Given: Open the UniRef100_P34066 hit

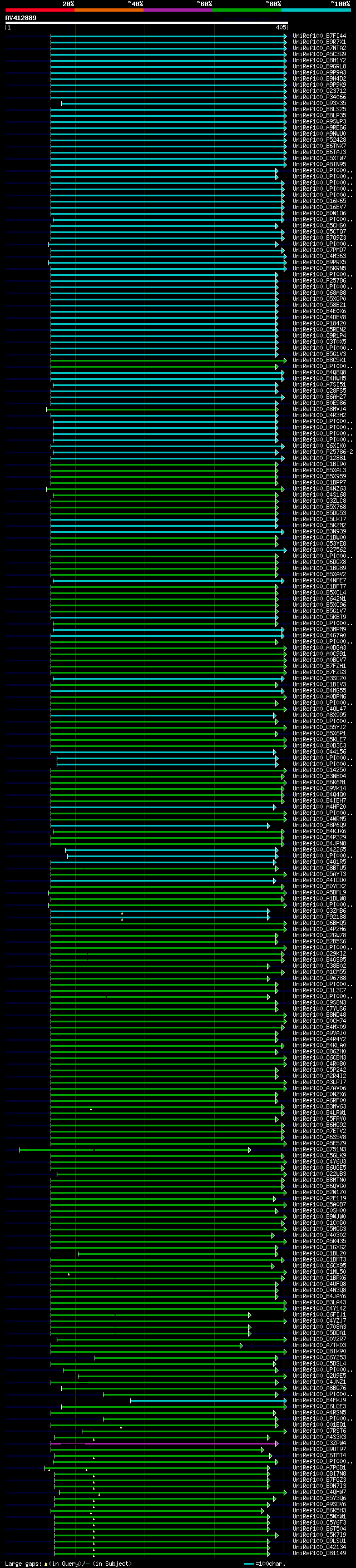Looking at the screenshot, I should [319, 97].
